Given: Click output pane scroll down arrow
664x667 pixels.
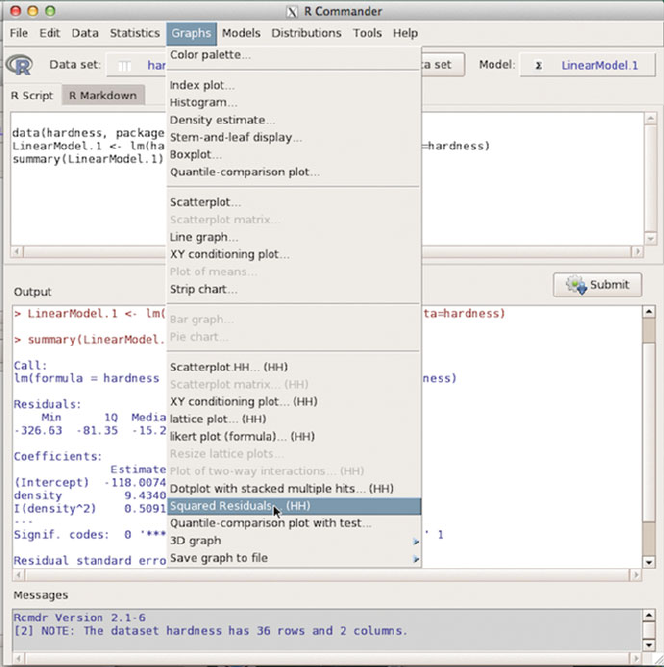Looking at the screenshot, I should point(649,562).
